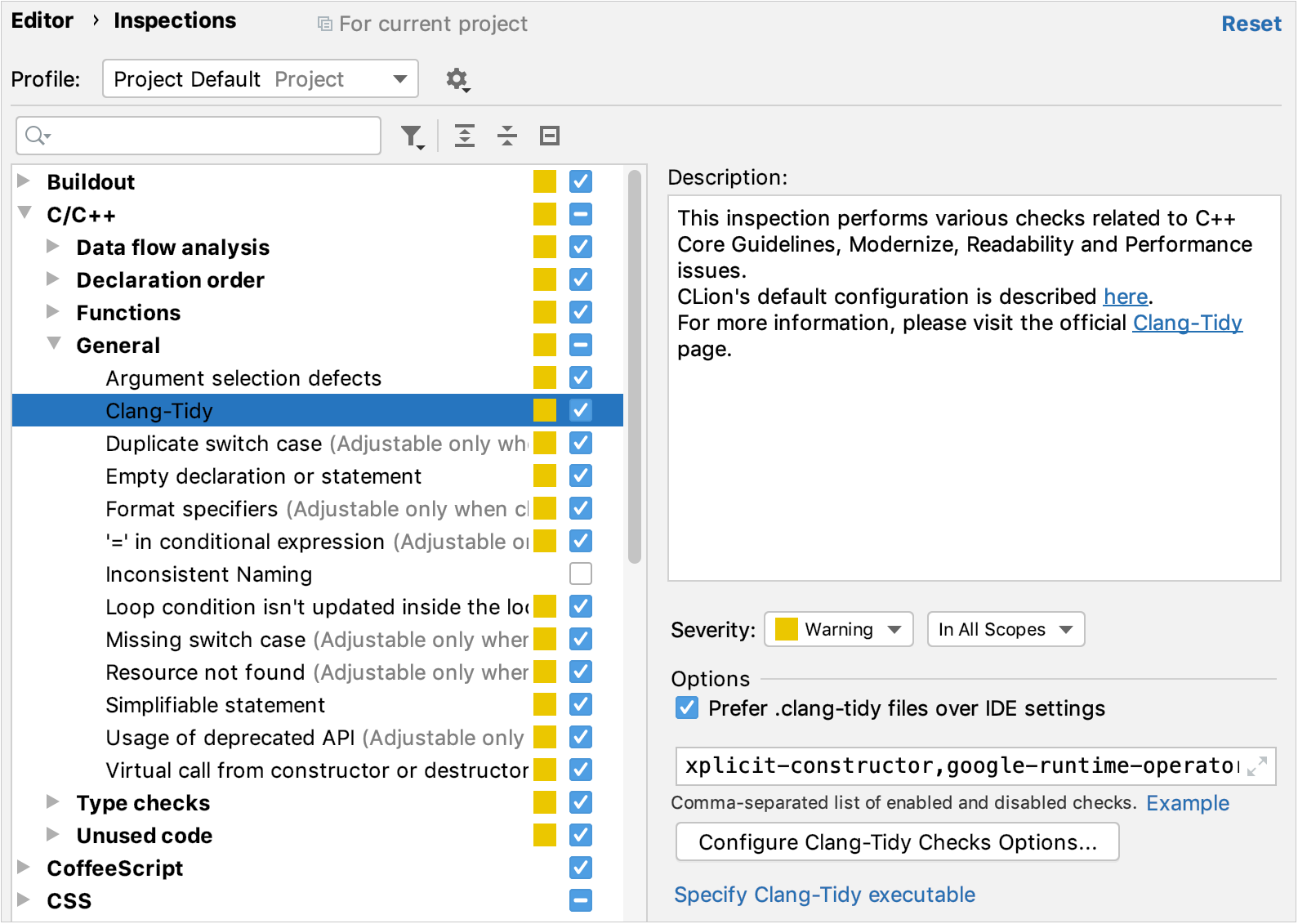
Task: Enable the Inconsistent Naming inspection checkbox
Action: (581, 574)
